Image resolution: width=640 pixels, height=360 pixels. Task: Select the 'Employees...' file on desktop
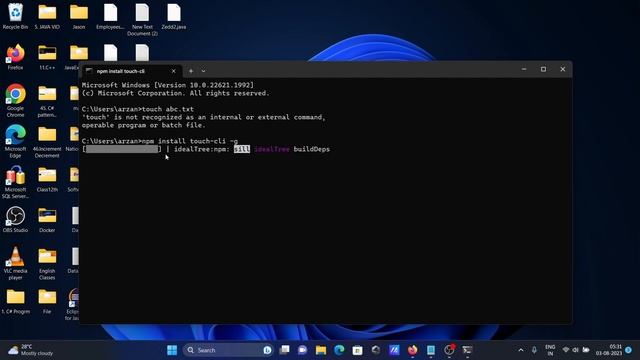[110, 16]
